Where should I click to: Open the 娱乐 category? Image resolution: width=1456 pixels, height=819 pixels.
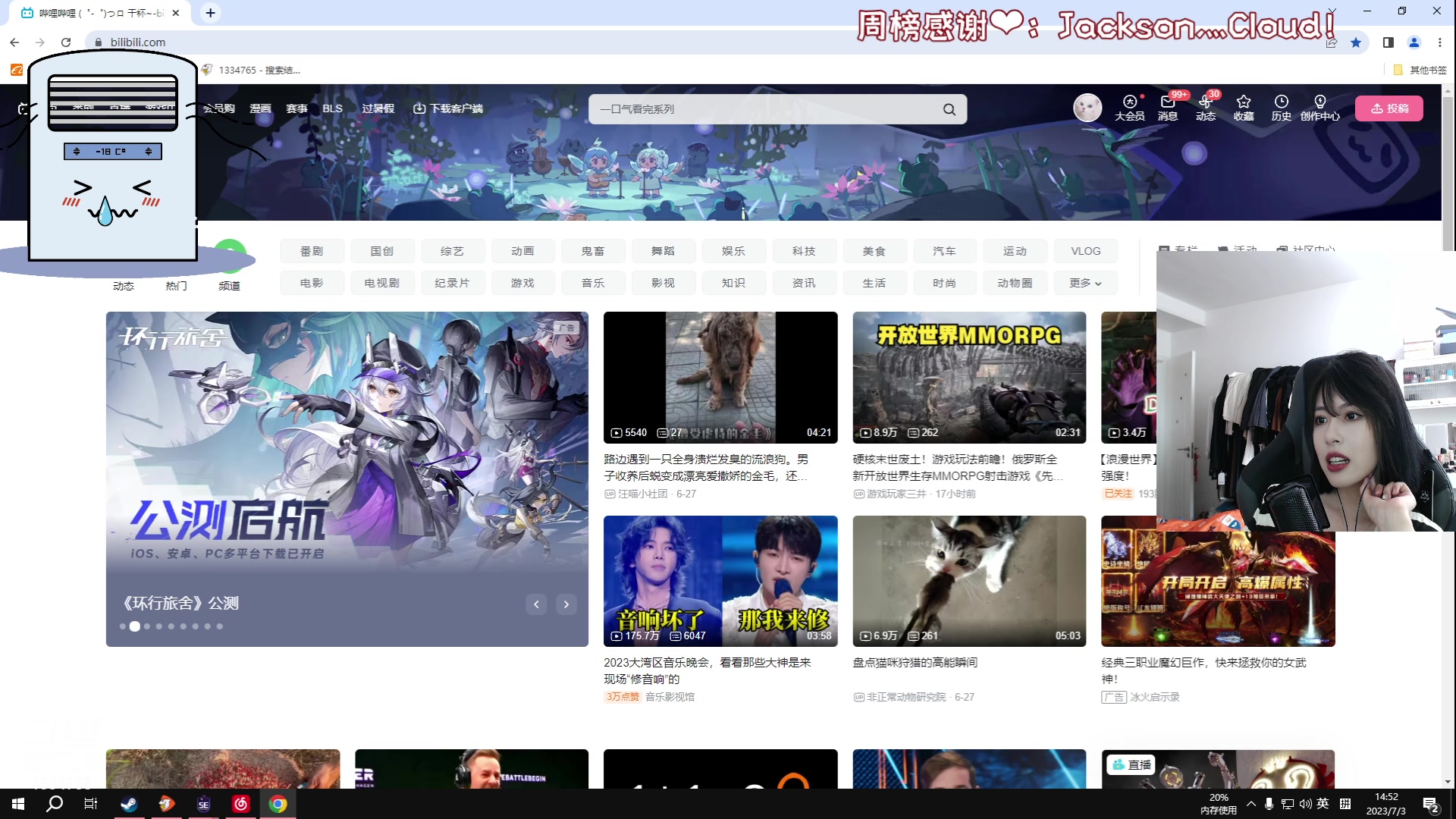pos(733,251)
